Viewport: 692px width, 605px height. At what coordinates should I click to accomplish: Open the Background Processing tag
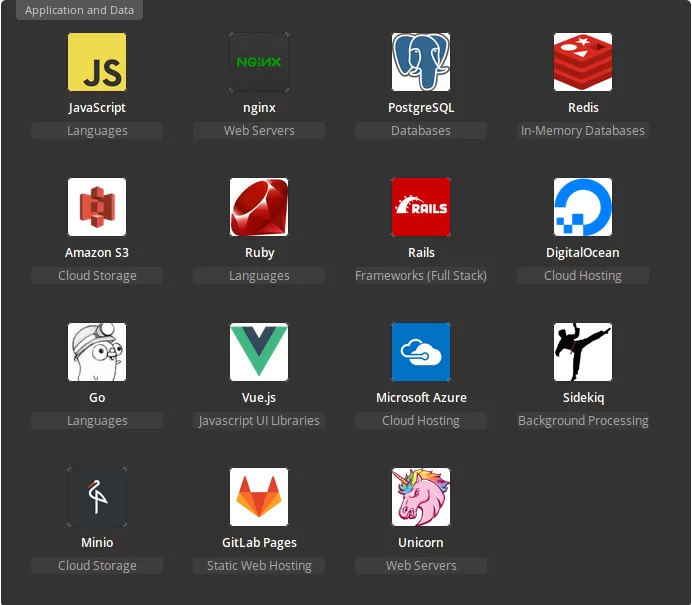[x=583, y=421]
